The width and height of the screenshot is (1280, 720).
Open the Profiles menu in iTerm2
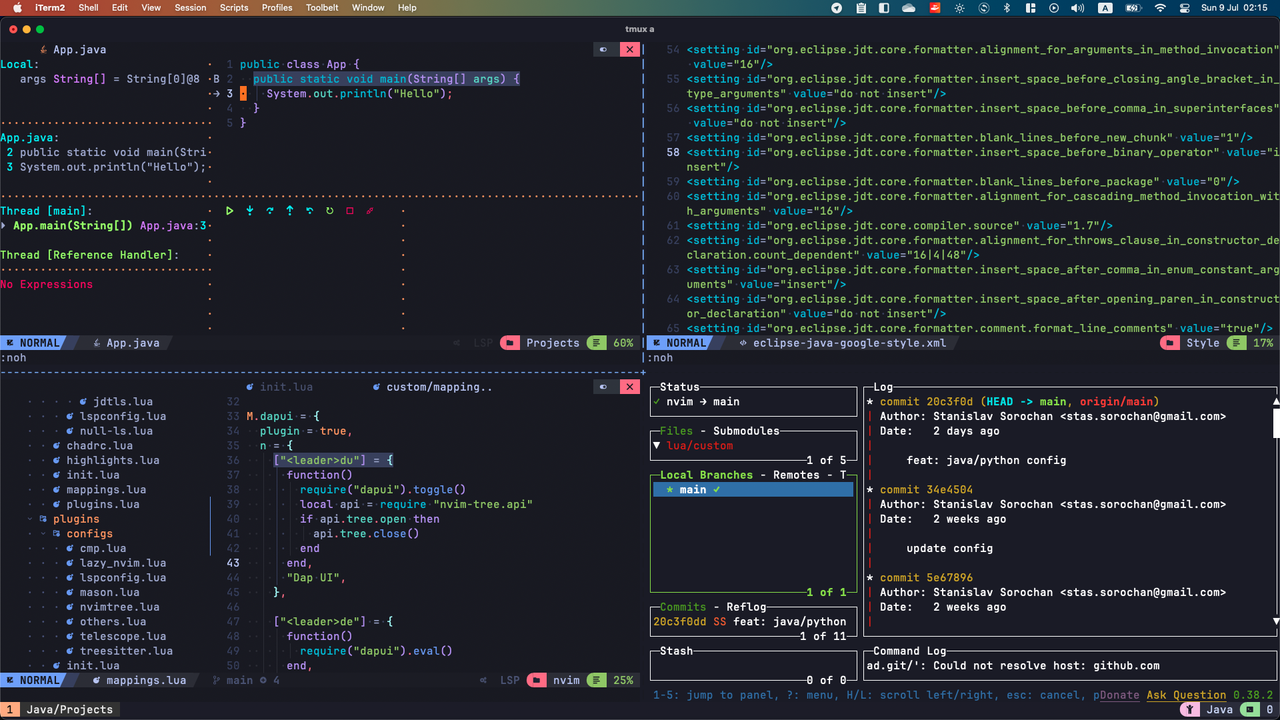pyautogui.click(x=277, y=7)
